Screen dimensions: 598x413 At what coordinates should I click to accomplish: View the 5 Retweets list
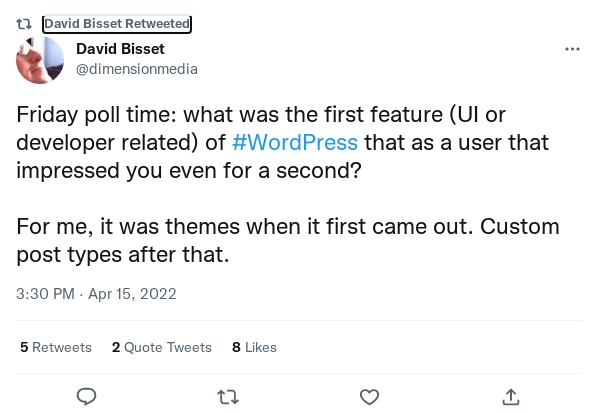click(x=56, y=347)
